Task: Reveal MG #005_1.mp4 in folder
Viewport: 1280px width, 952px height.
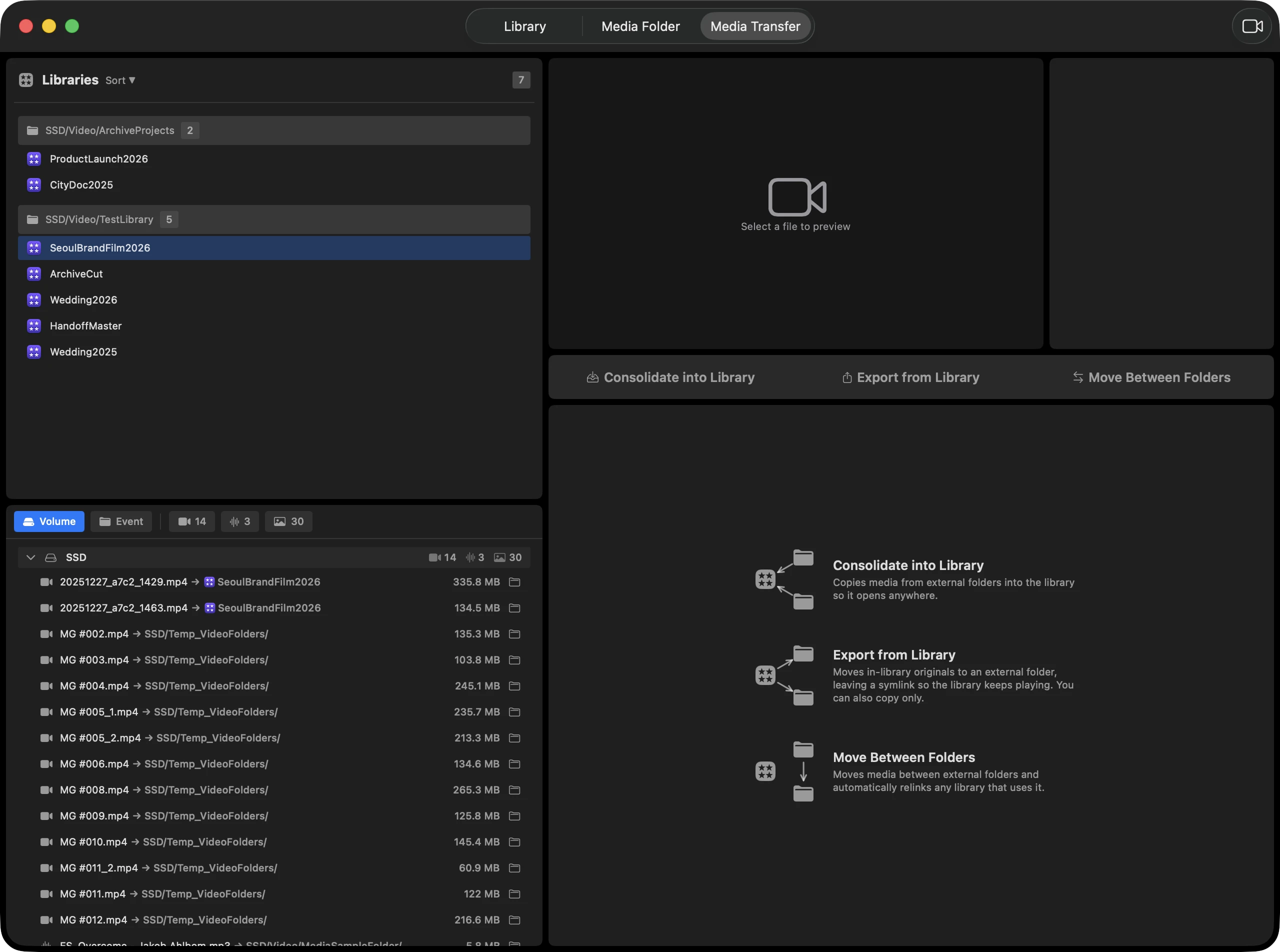Action: click(x=514, y=712)
